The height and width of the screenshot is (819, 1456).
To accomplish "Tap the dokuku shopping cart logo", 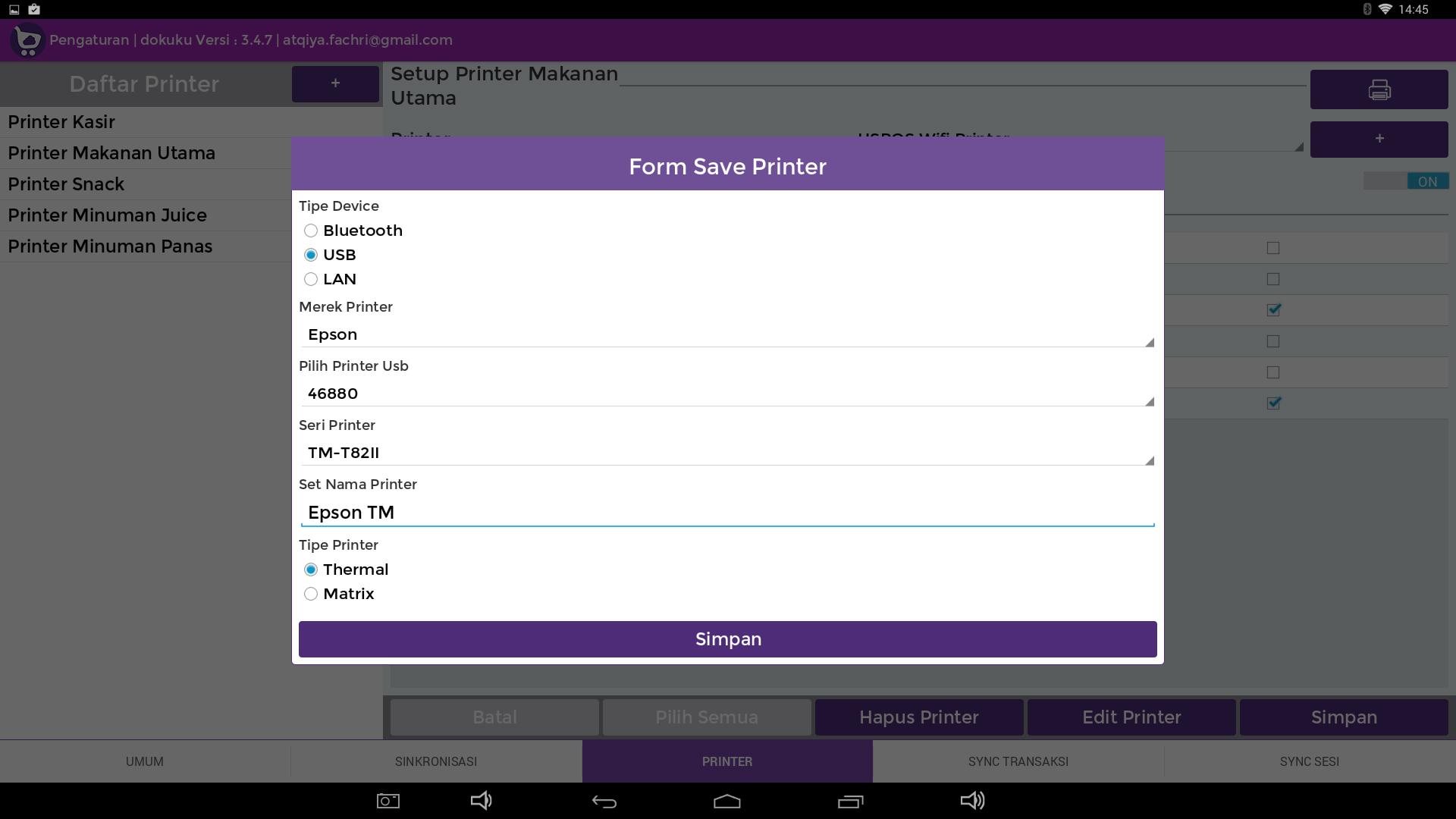I will click(x=27, y=39).
